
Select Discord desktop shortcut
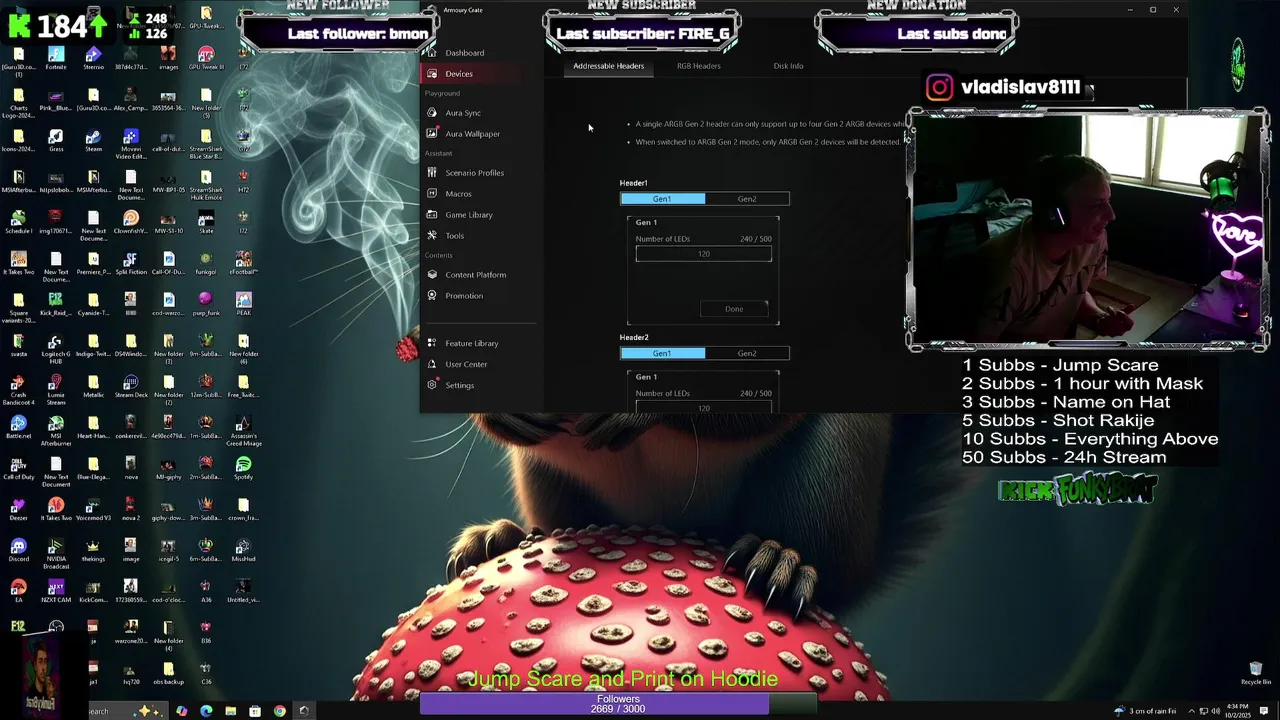(x=18, y=550)
